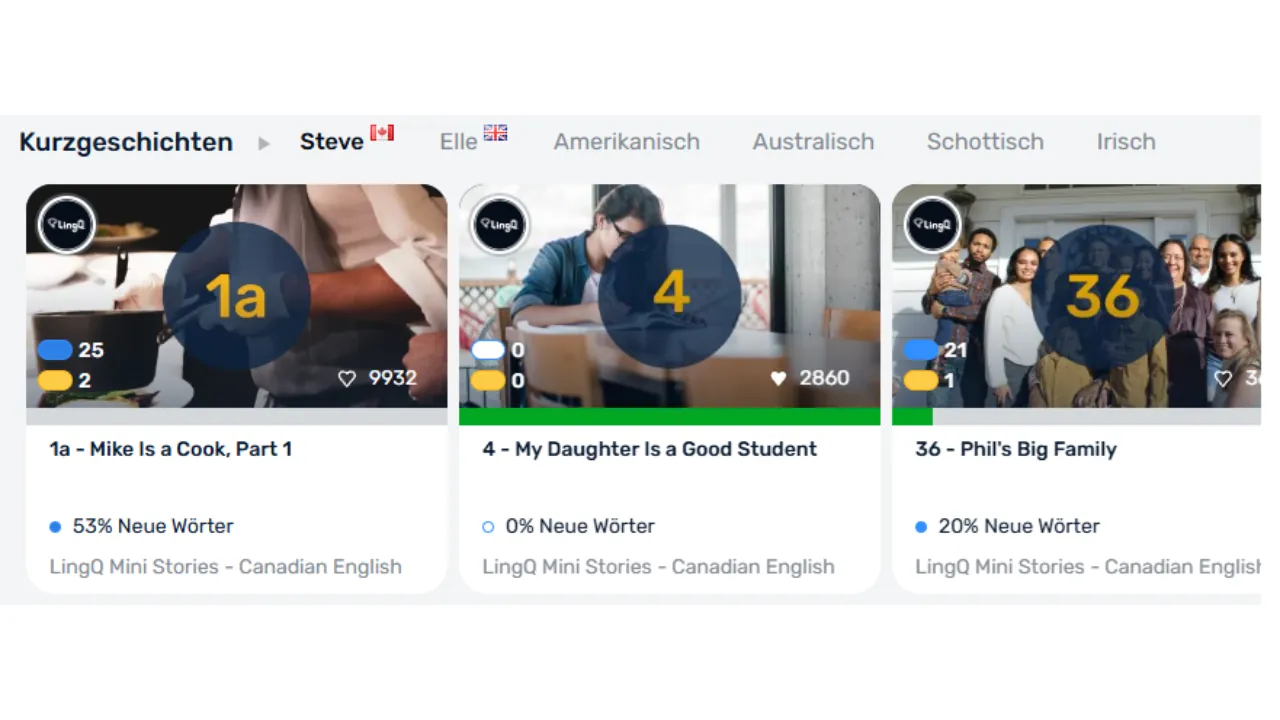1280x720 pixels.
Task: Like the lesson with 9932 hearts
Action: [x=347, y=378]
